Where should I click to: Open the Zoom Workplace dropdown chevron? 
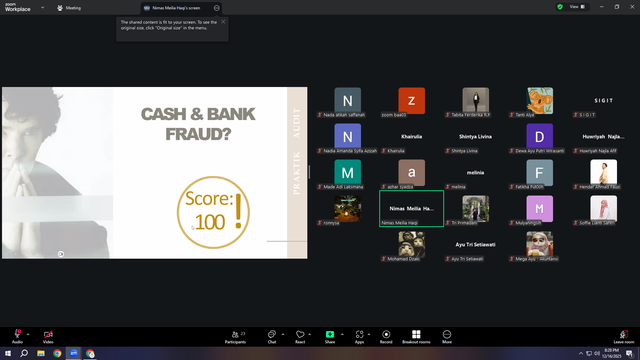point(42,7)
